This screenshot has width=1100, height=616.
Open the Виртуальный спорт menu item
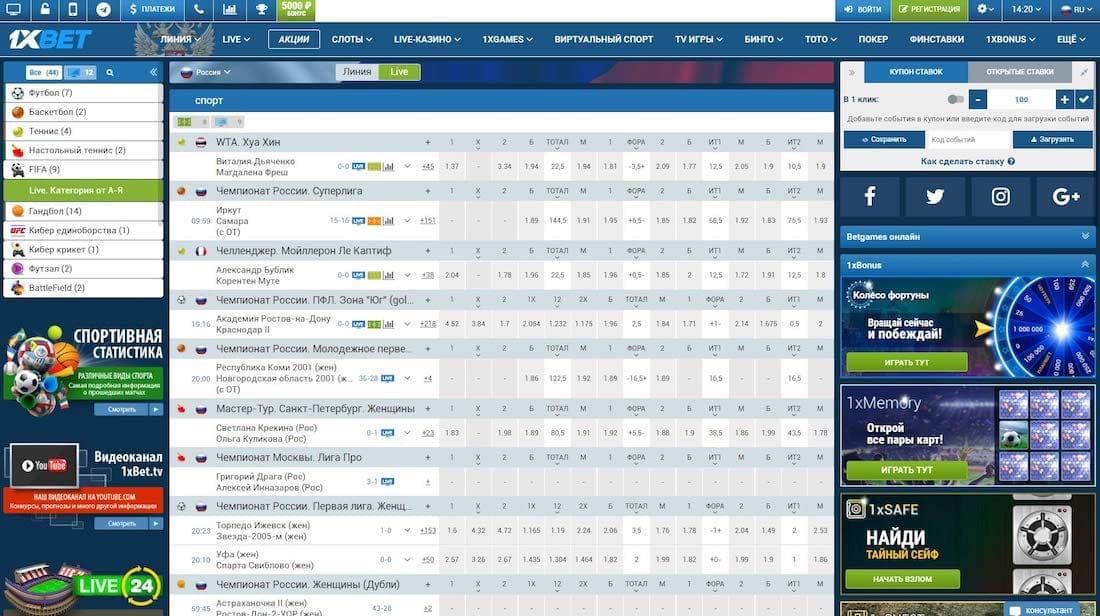tap(603, 39)
